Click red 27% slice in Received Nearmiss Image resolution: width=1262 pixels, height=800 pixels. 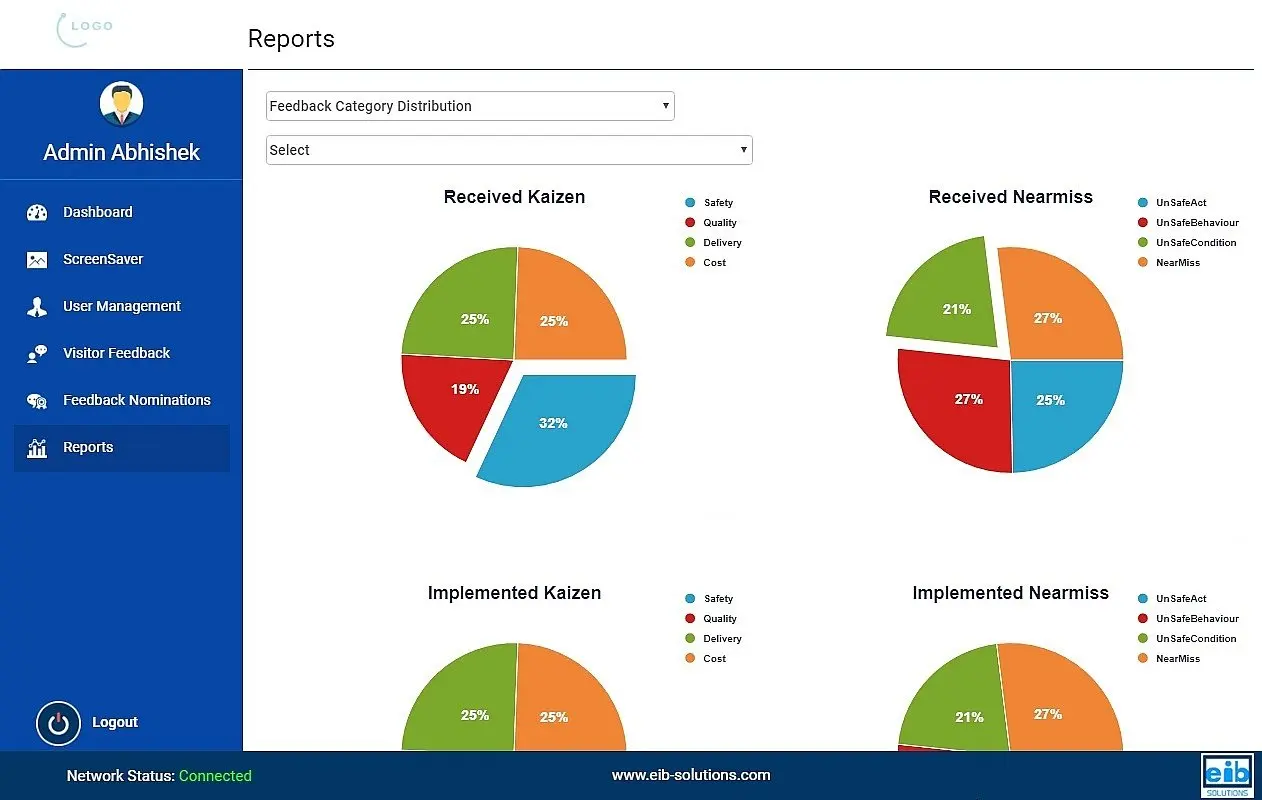(x=955, y=410)
